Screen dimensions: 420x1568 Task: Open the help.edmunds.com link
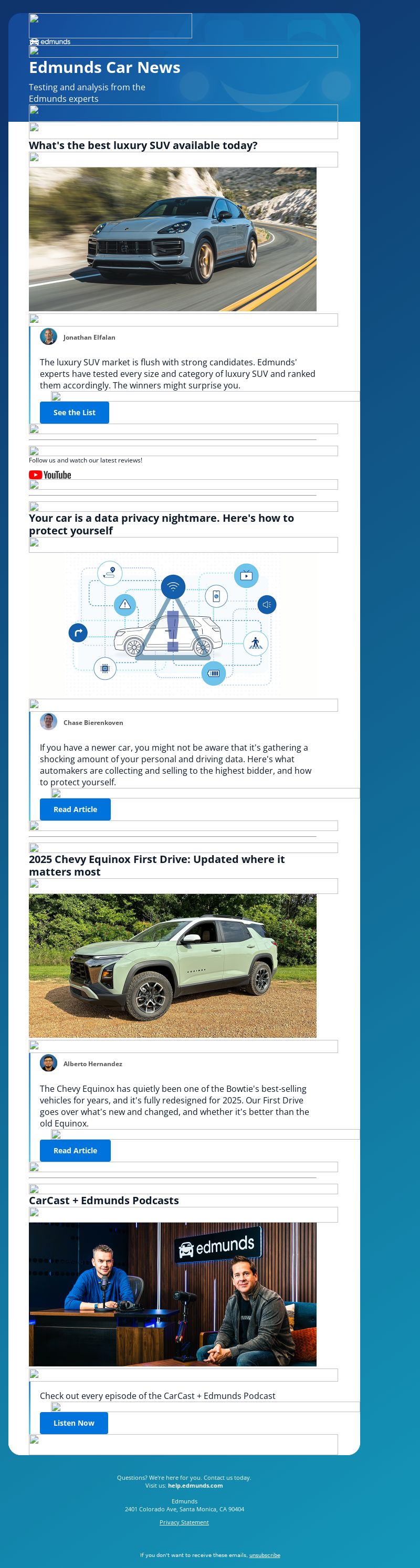tap(195, 1485)
